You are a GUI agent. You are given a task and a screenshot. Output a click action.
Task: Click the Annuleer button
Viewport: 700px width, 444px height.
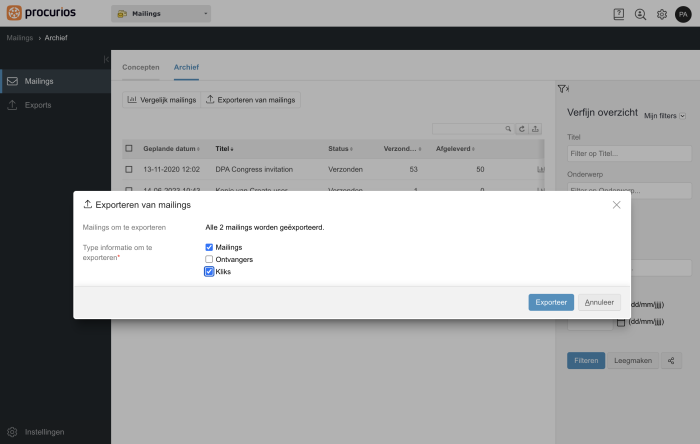[599, 303]
